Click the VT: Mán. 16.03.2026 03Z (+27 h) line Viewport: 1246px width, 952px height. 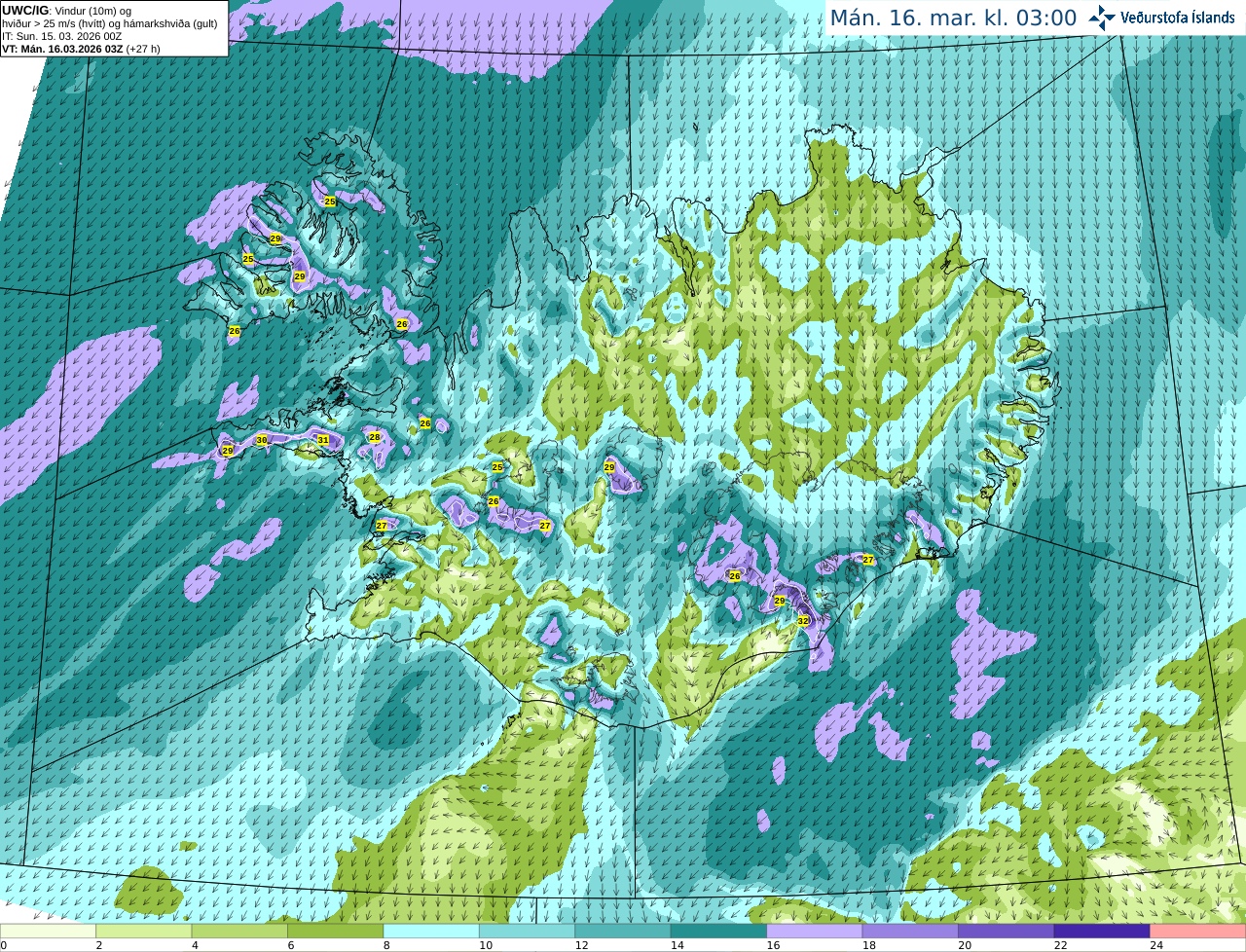tap(81, 49)
